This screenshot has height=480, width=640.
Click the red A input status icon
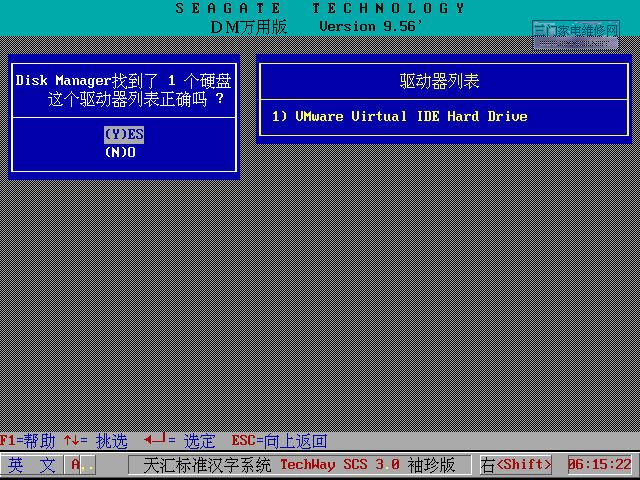point(76,465)
